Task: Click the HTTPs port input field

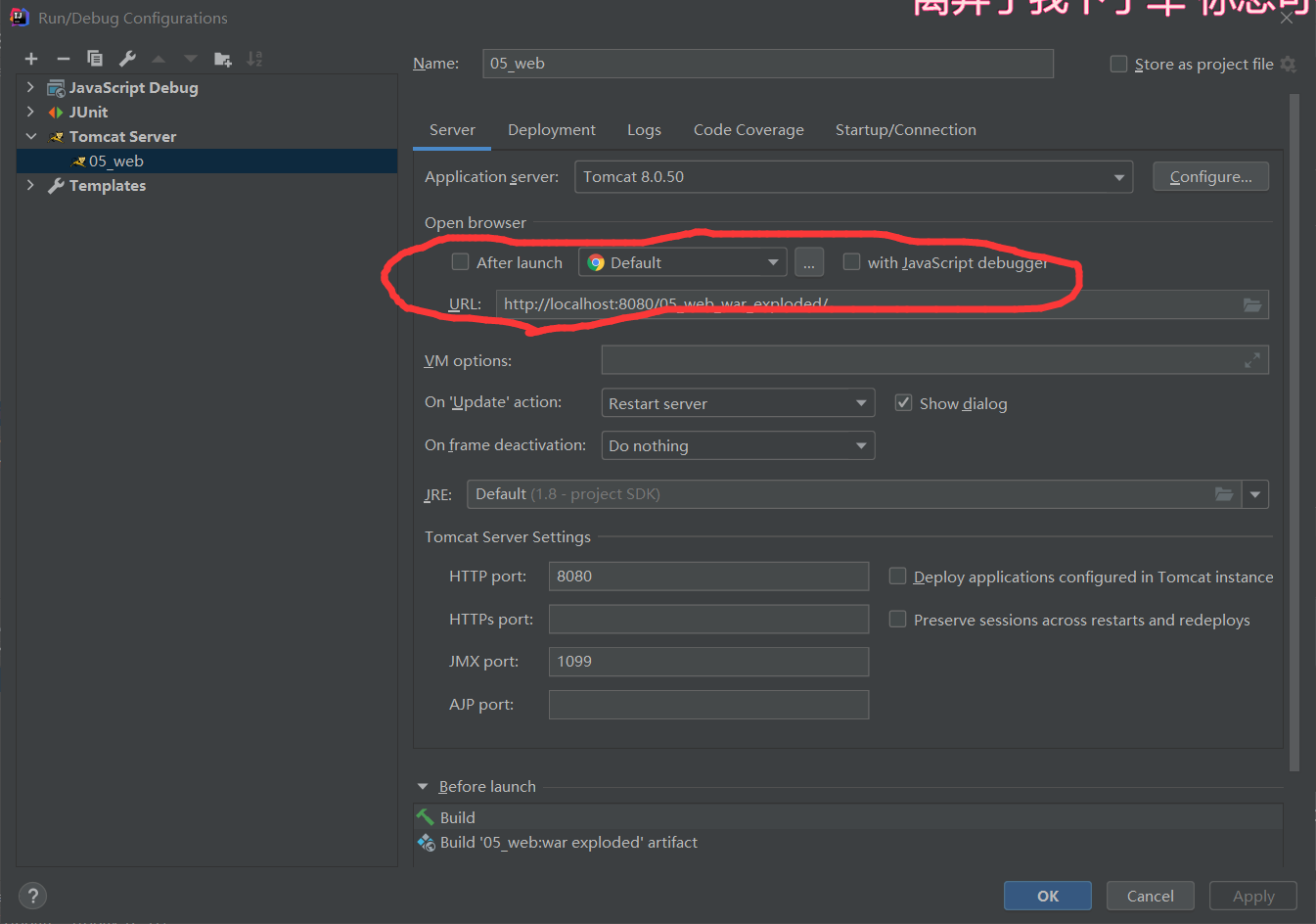Action: click(709, 620)
